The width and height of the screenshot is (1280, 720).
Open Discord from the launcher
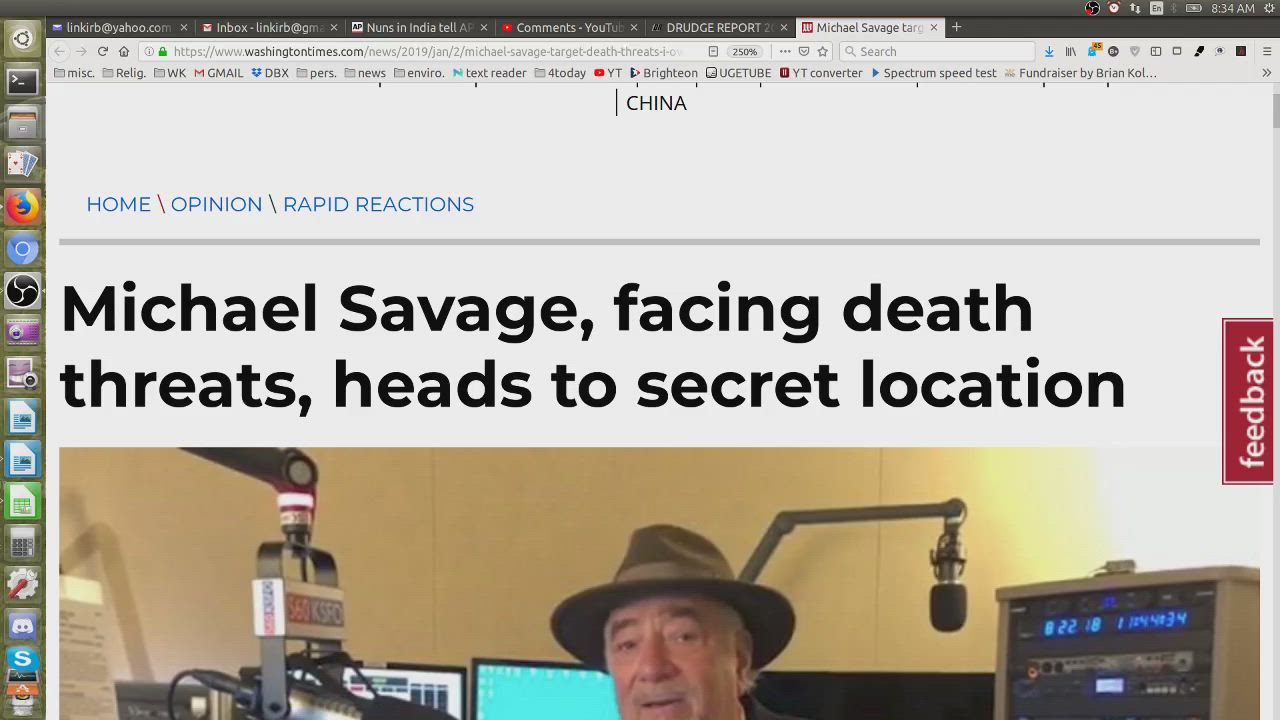[x=22, y=626]
